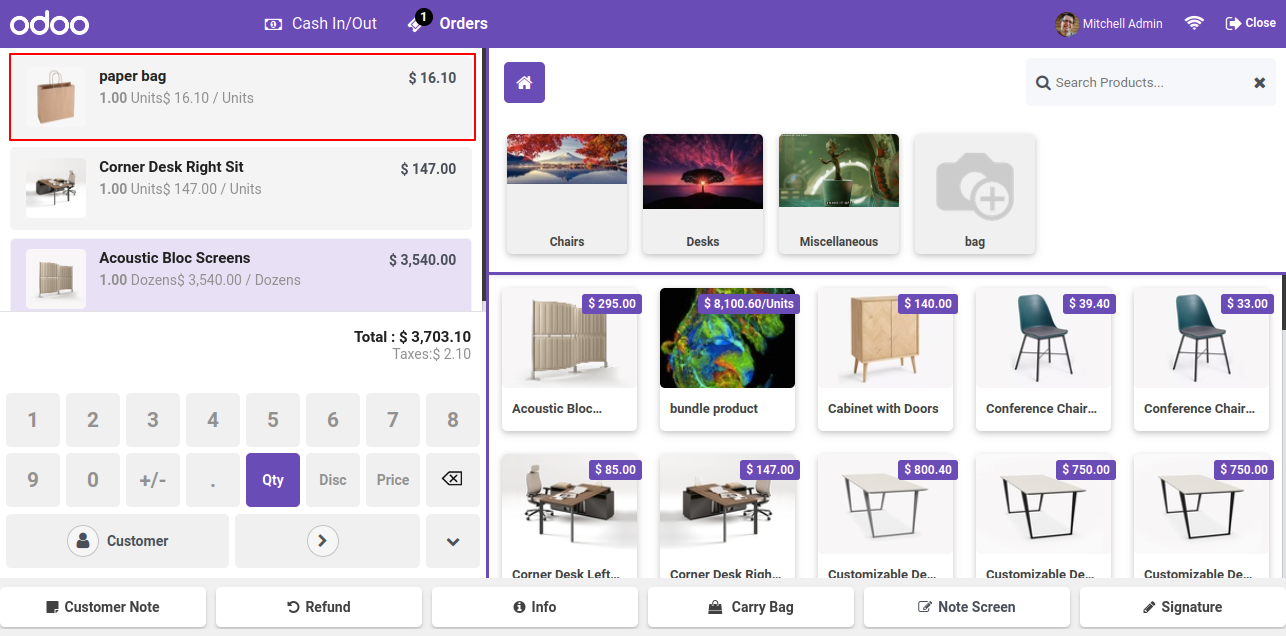Add a Carry Bag

click(x=751, y=607)
